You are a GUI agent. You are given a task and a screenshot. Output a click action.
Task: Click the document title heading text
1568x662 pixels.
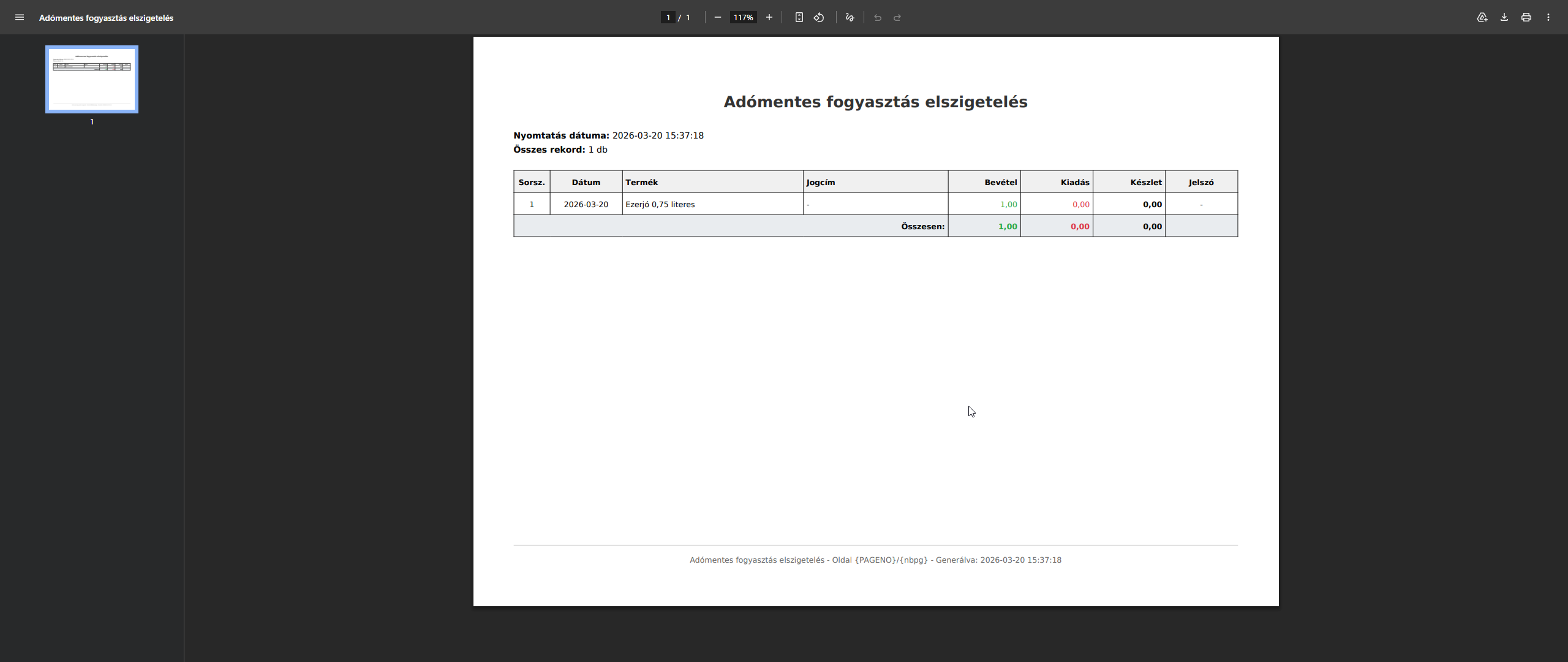tap(875, 102)
